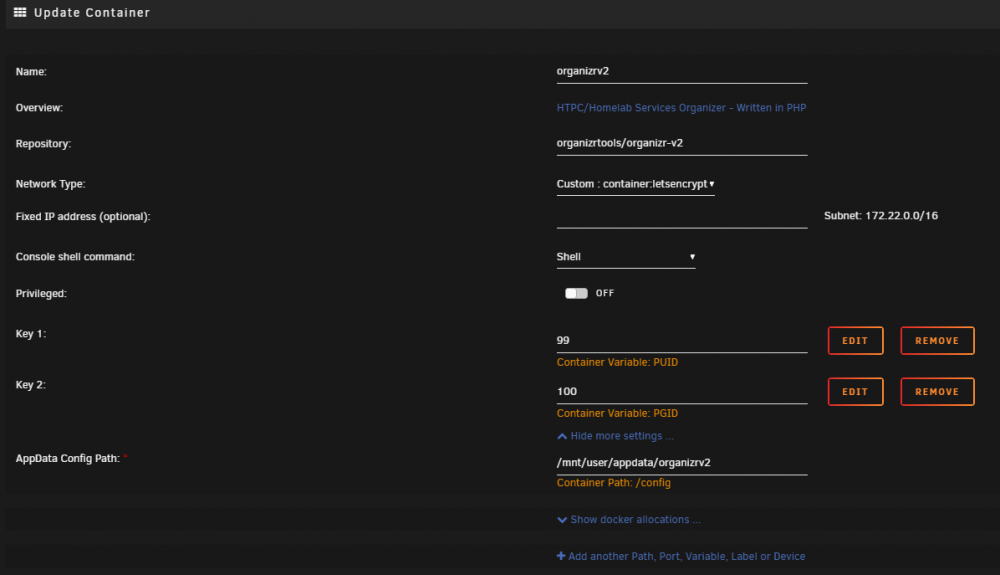Click the Key 1 value field 99
The height and width of the screenshot is (575, 1000).
tap(682, 340)
